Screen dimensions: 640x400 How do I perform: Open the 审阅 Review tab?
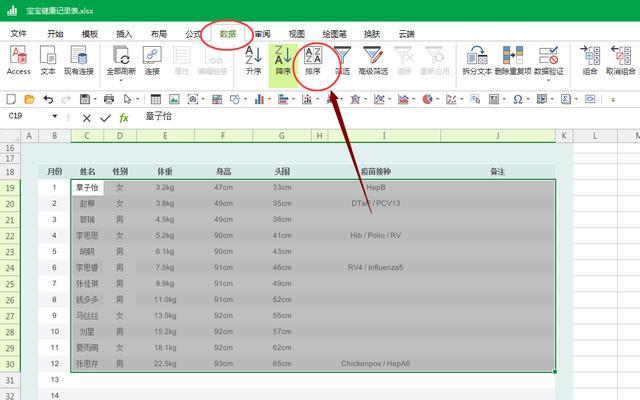[262, 33]
